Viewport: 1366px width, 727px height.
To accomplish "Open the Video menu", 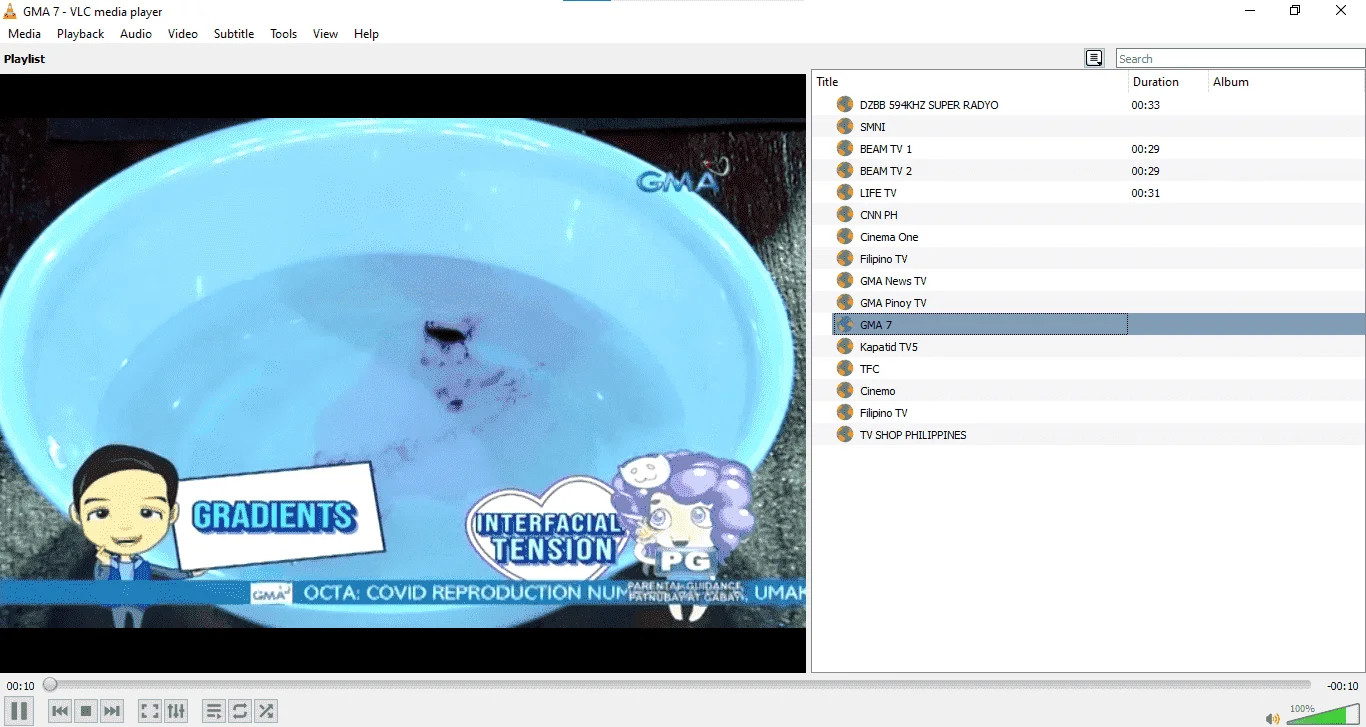I will [183, 34].
